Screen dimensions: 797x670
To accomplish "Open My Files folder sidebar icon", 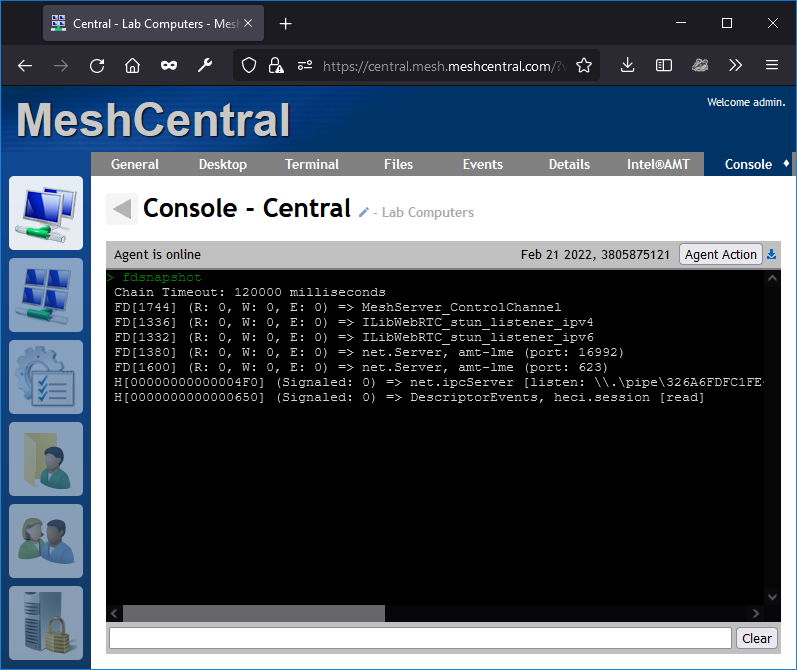I will (46, 459).
